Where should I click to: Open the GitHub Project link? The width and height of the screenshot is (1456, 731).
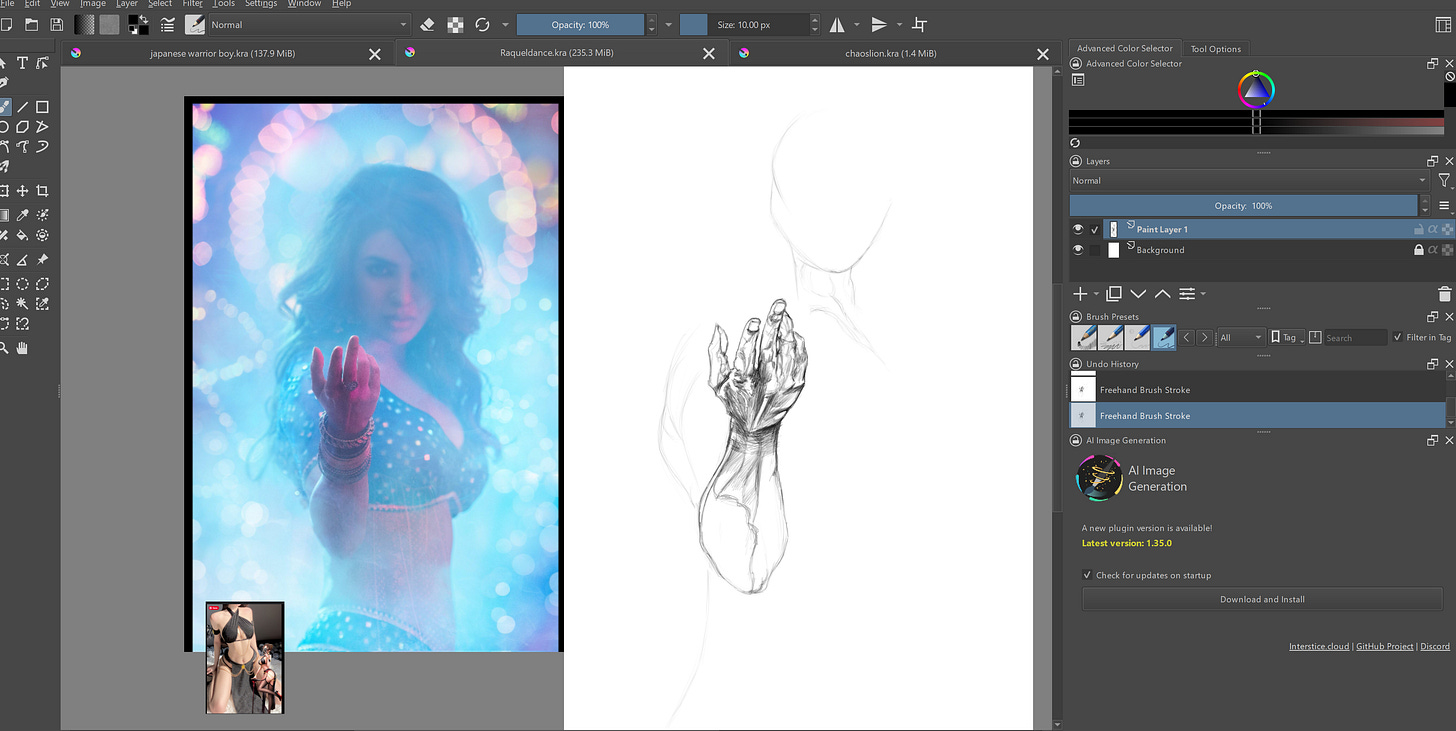(1386, 646)
